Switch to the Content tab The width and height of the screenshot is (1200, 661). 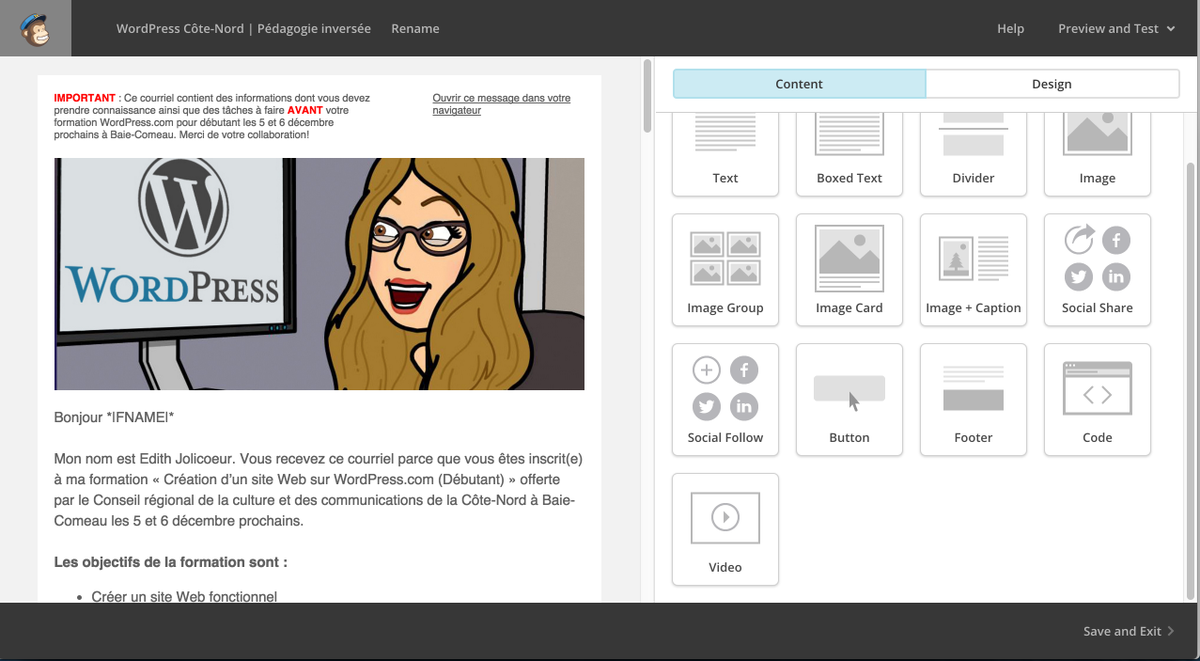pos(799,84)
